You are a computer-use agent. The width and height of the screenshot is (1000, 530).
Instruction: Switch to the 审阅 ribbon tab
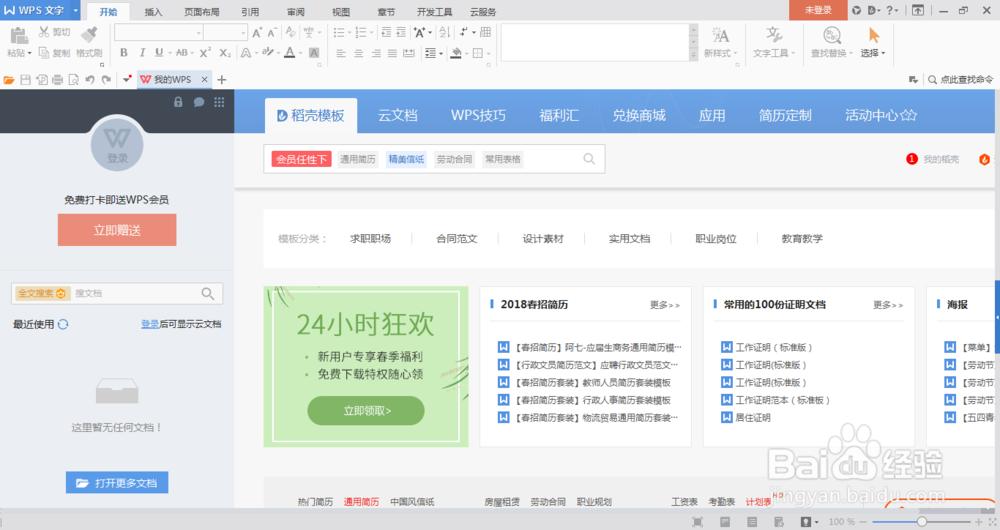[x=295, y=11]
